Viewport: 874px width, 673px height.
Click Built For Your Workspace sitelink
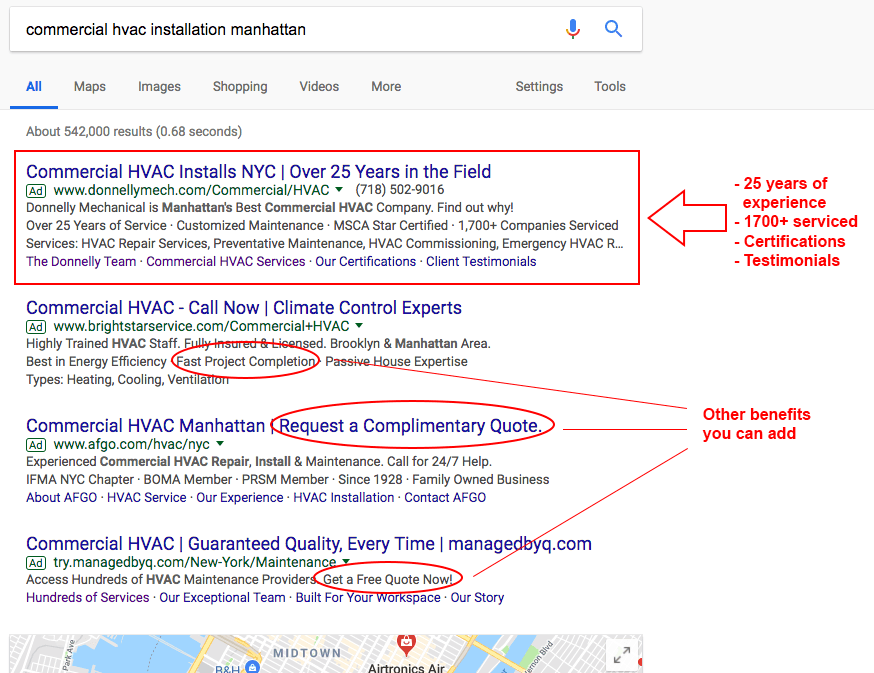pos(368,598)
